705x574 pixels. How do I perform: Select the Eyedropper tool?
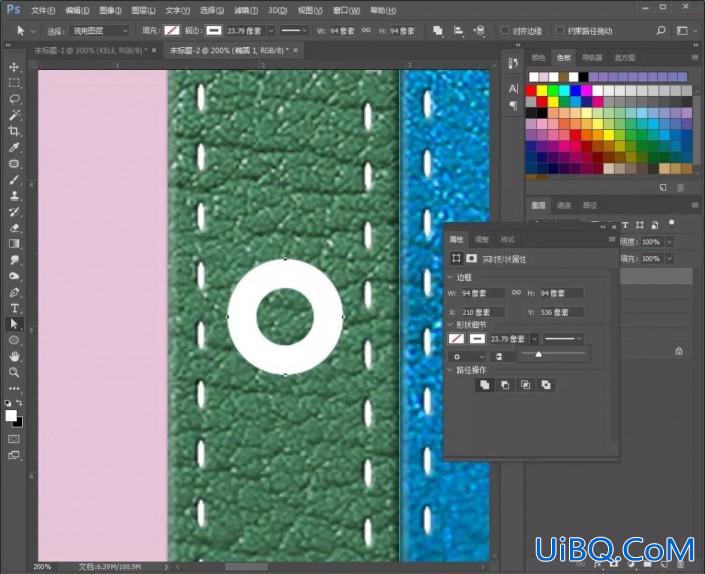pos(14,147)
